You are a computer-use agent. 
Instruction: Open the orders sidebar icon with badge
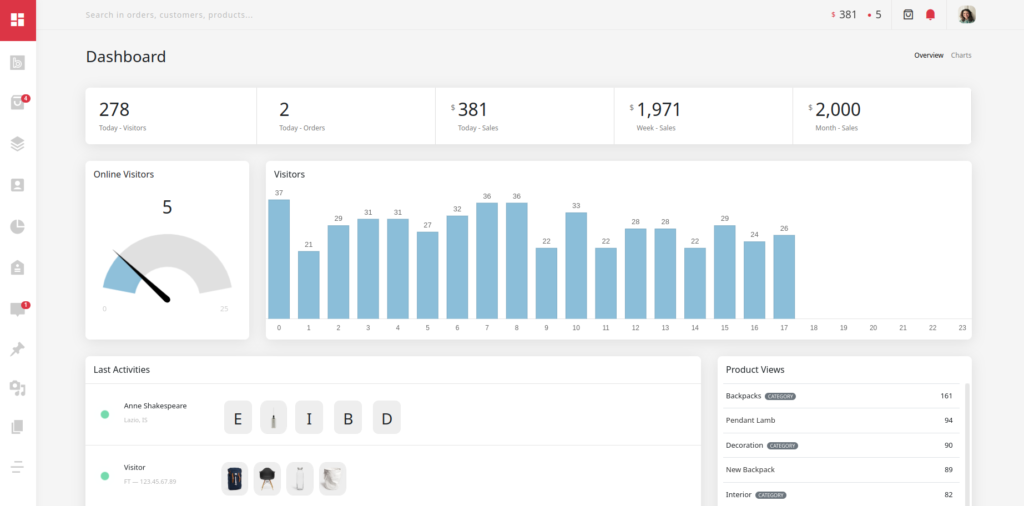click(x=17, y=102)
